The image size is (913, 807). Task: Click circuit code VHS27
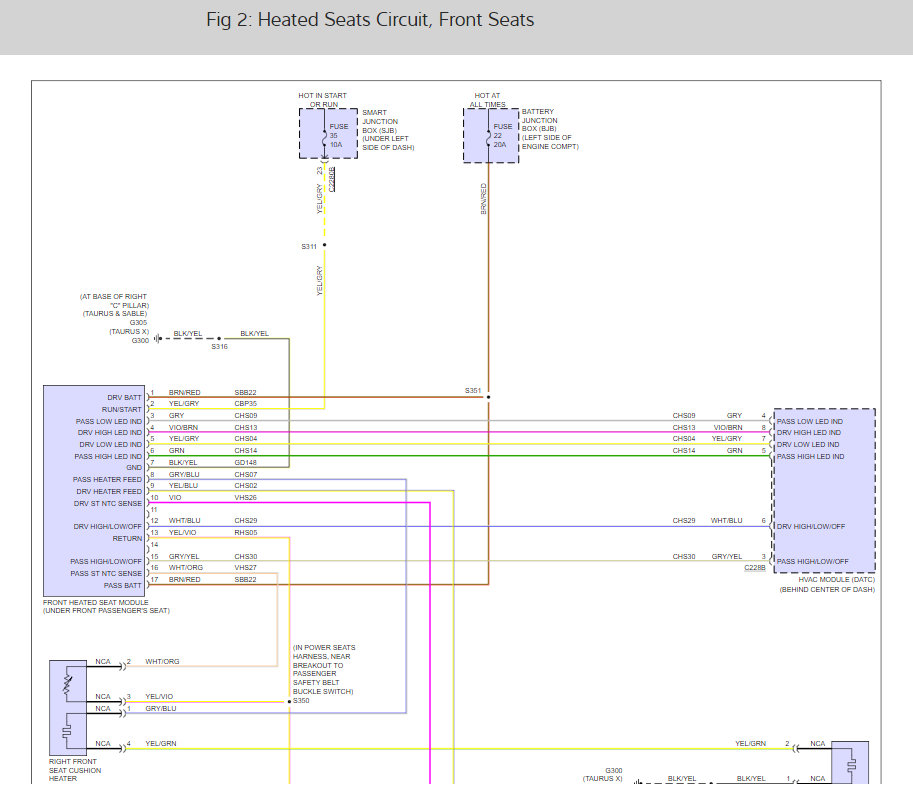pyautogui.click(x=246, y=567)
